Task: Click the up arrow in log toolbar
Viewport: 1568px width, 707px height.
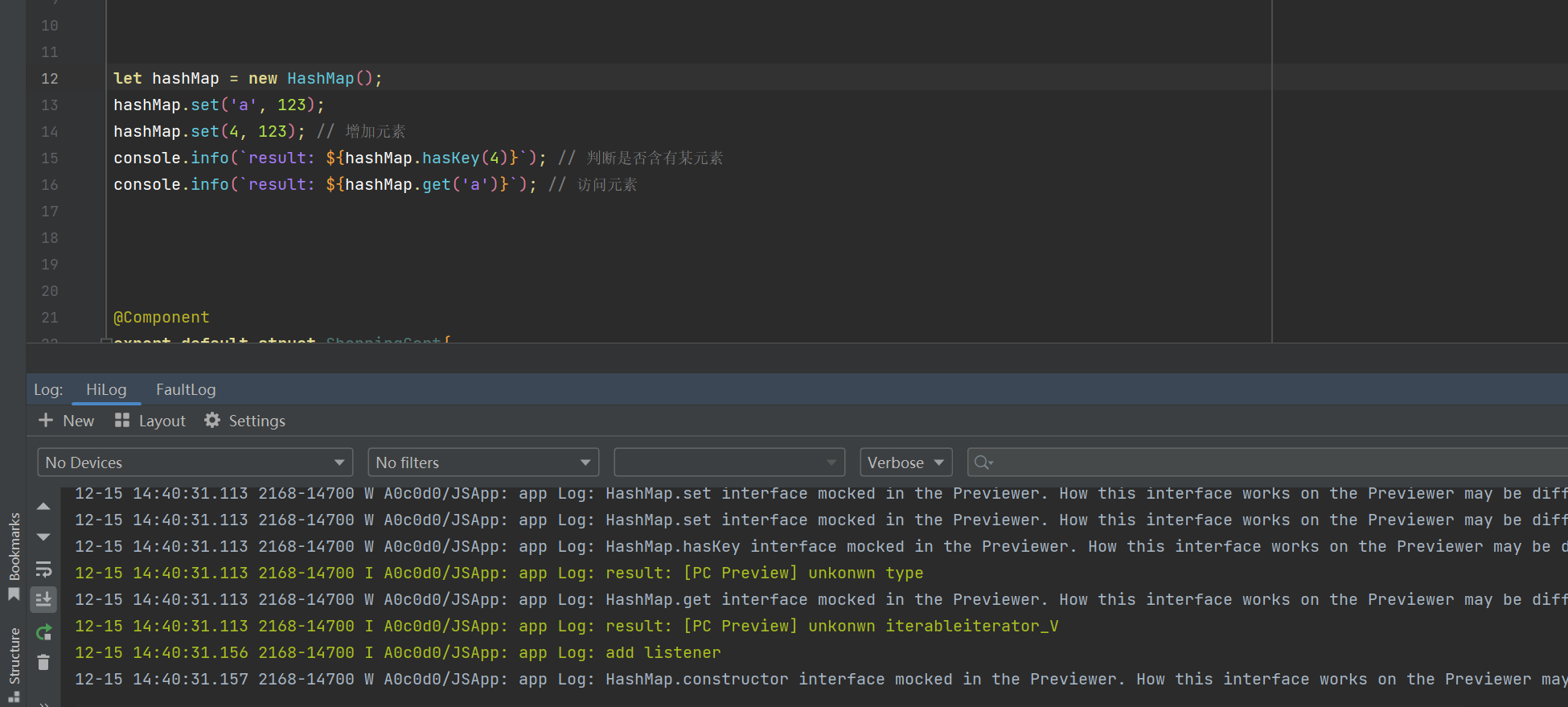Action: point(43,507)
